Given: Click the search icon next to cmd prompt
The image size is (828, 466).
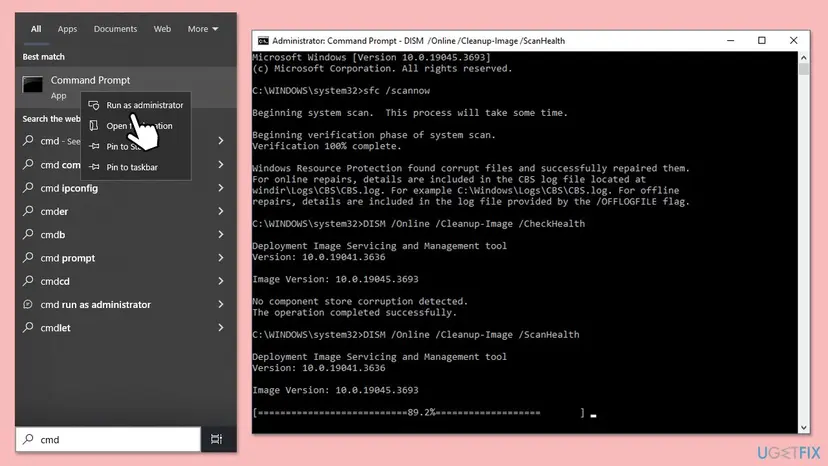Looking at the screenshot, I should (28, 257).
